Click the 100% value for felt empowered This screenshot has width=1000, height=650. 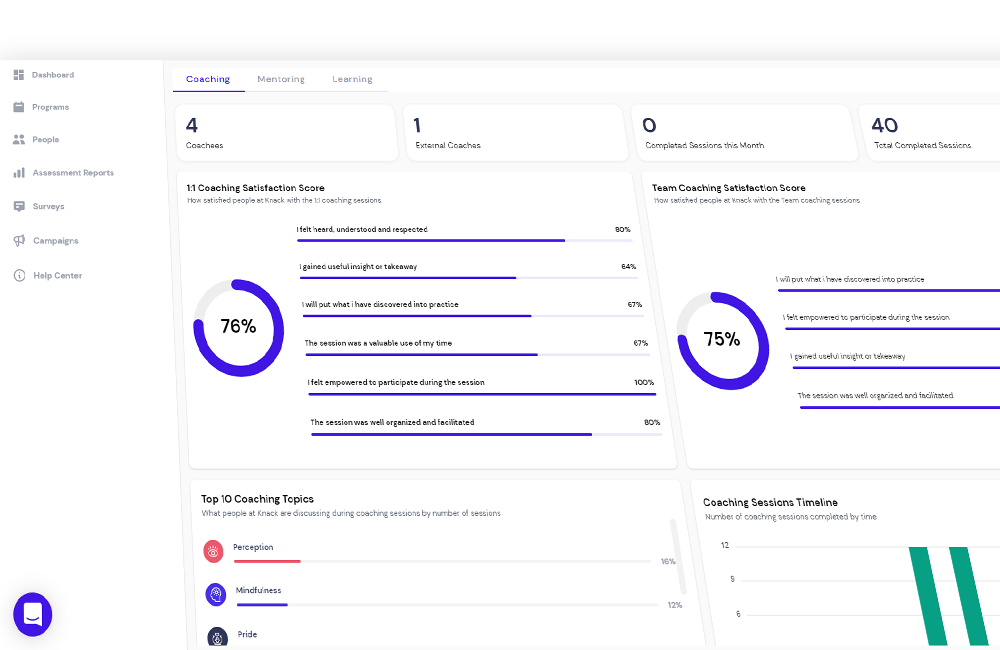(x=644, y=383)
